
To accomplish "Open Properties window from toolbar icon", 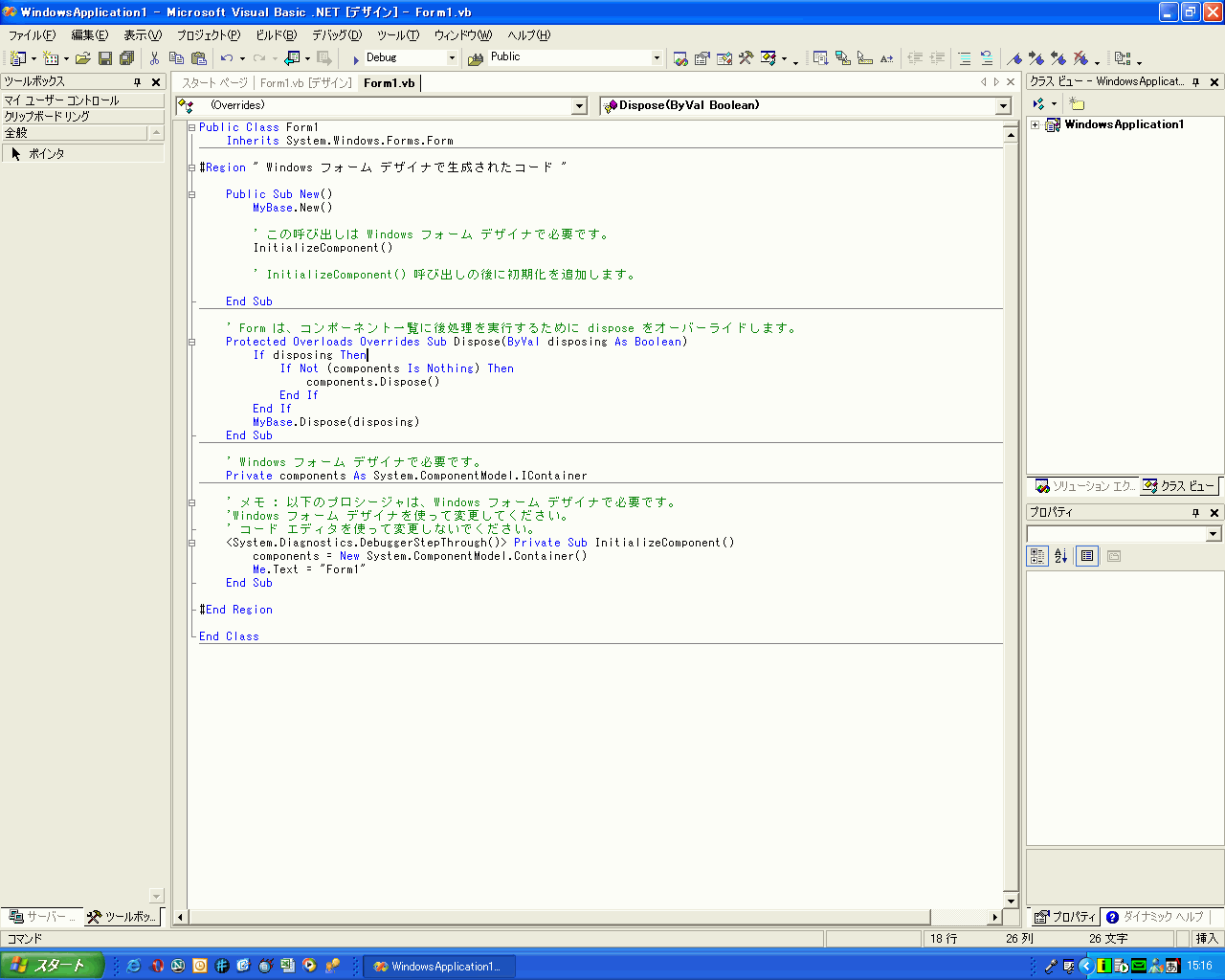I will [x=702, y=58].
